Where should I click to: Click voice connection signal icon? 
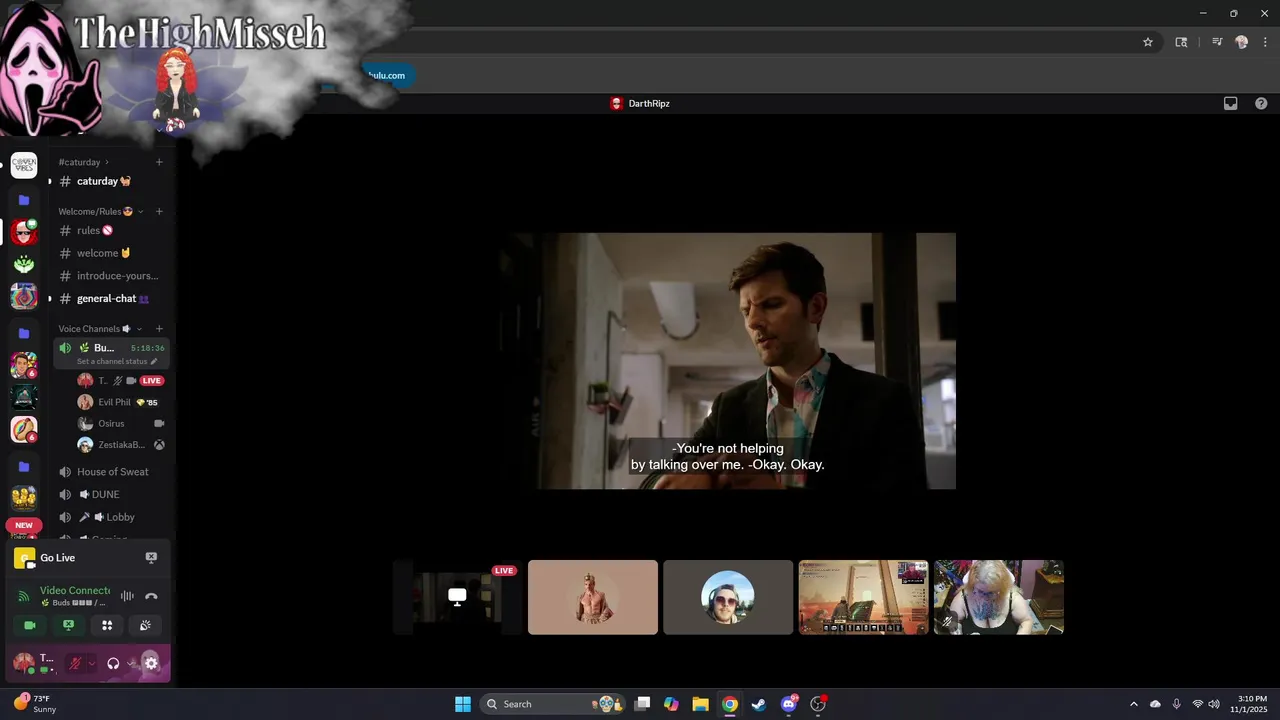click(x=24, y=596)
